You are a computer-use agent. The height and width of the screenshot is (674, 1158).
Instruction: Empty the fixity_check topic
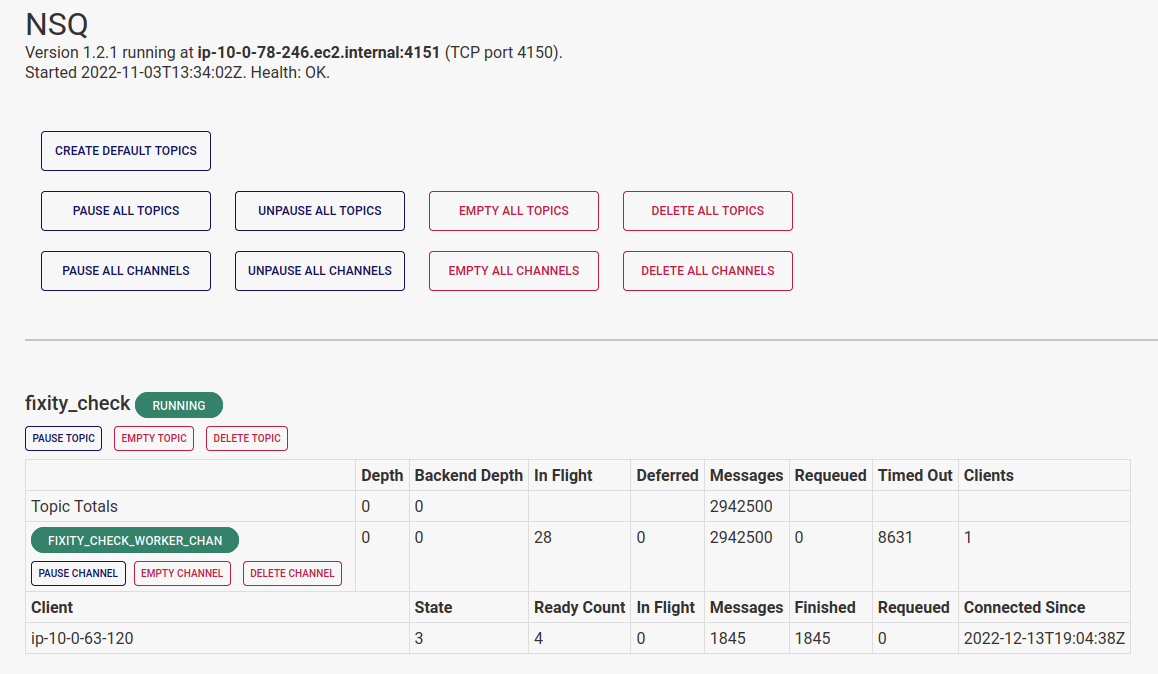click(154, 439)
